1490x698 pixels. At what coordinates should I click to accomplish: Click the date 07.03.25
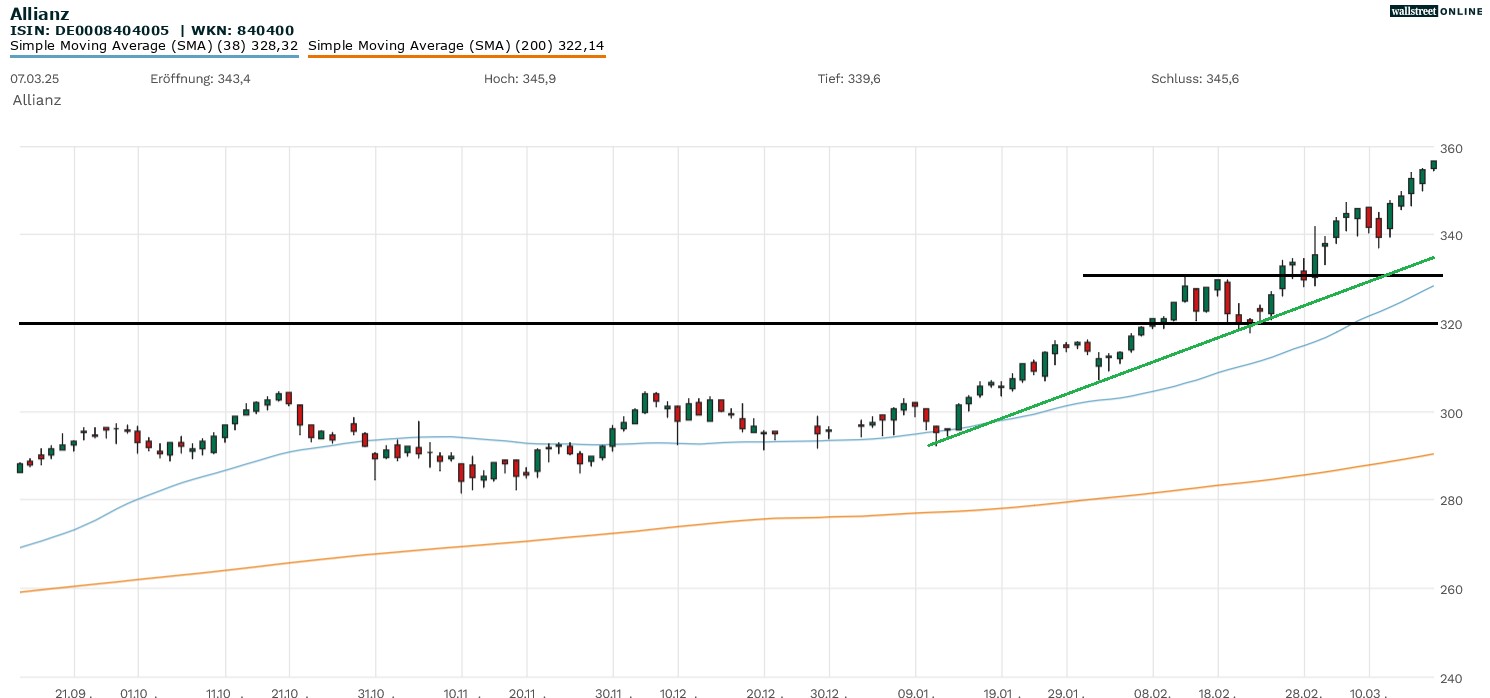coord(34,78)
